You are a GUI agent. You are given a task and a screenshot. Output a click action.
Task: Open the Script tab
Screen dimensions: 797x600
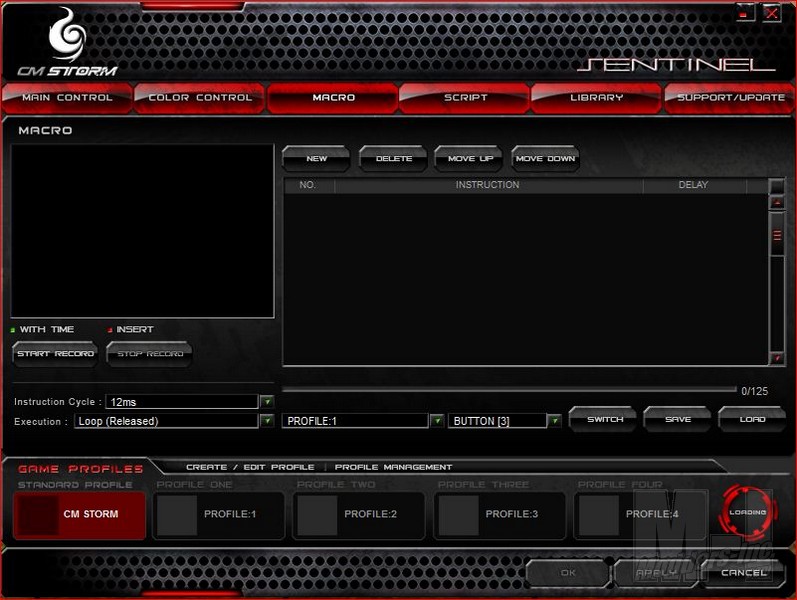(x=465, y=97)
